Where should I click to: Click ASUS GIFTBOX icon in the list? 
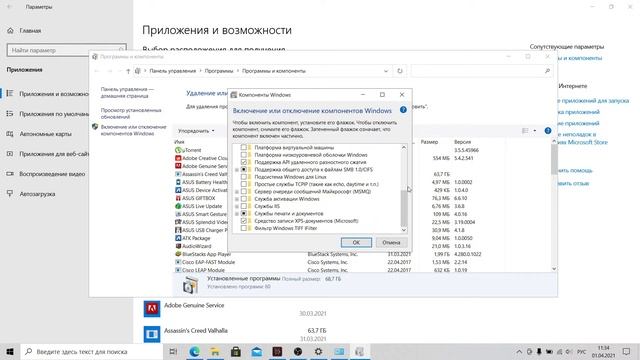coord(178,198)
